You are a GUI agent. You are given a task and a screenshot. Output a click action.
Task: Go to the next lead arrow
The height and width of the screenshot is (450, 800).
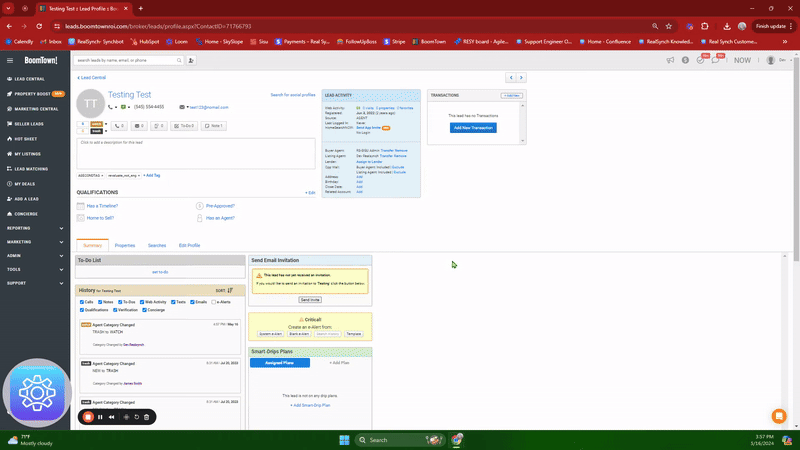[520, 77]
